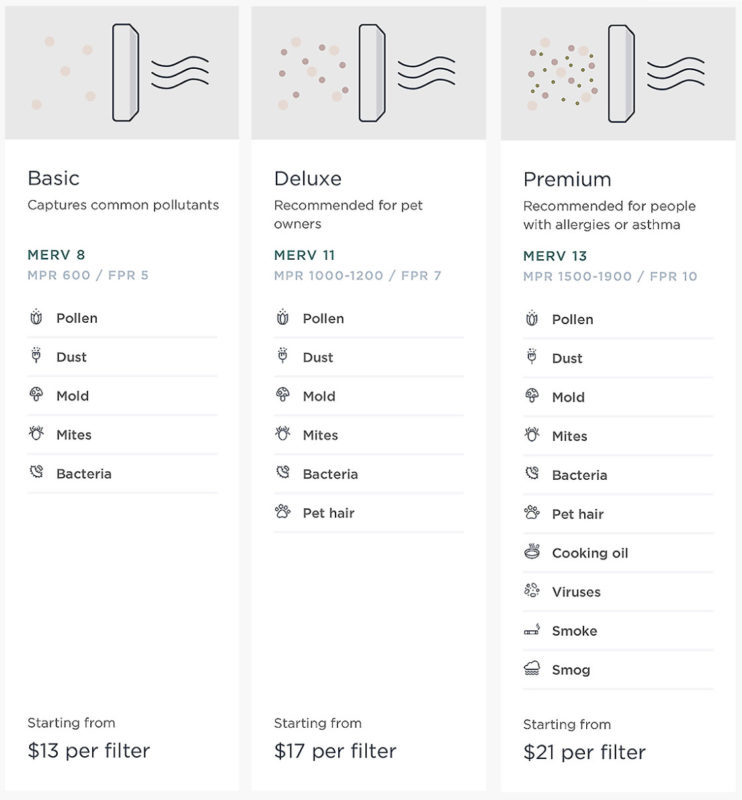Click the Viruses icon in Premium list
Viewport: 742px width, 800px height.
tap(532, 591)
